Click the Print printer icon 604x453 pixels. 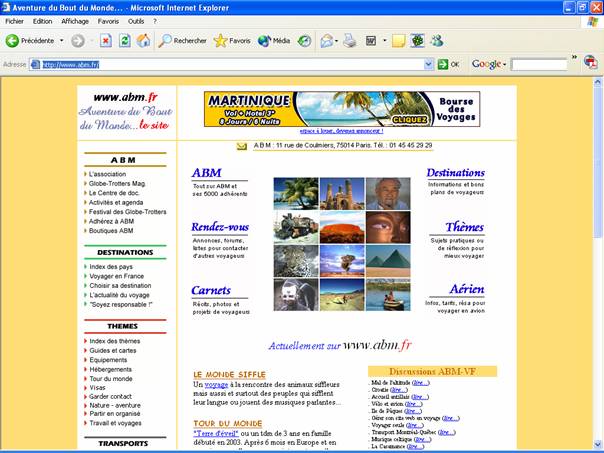[x=349, y=40]
